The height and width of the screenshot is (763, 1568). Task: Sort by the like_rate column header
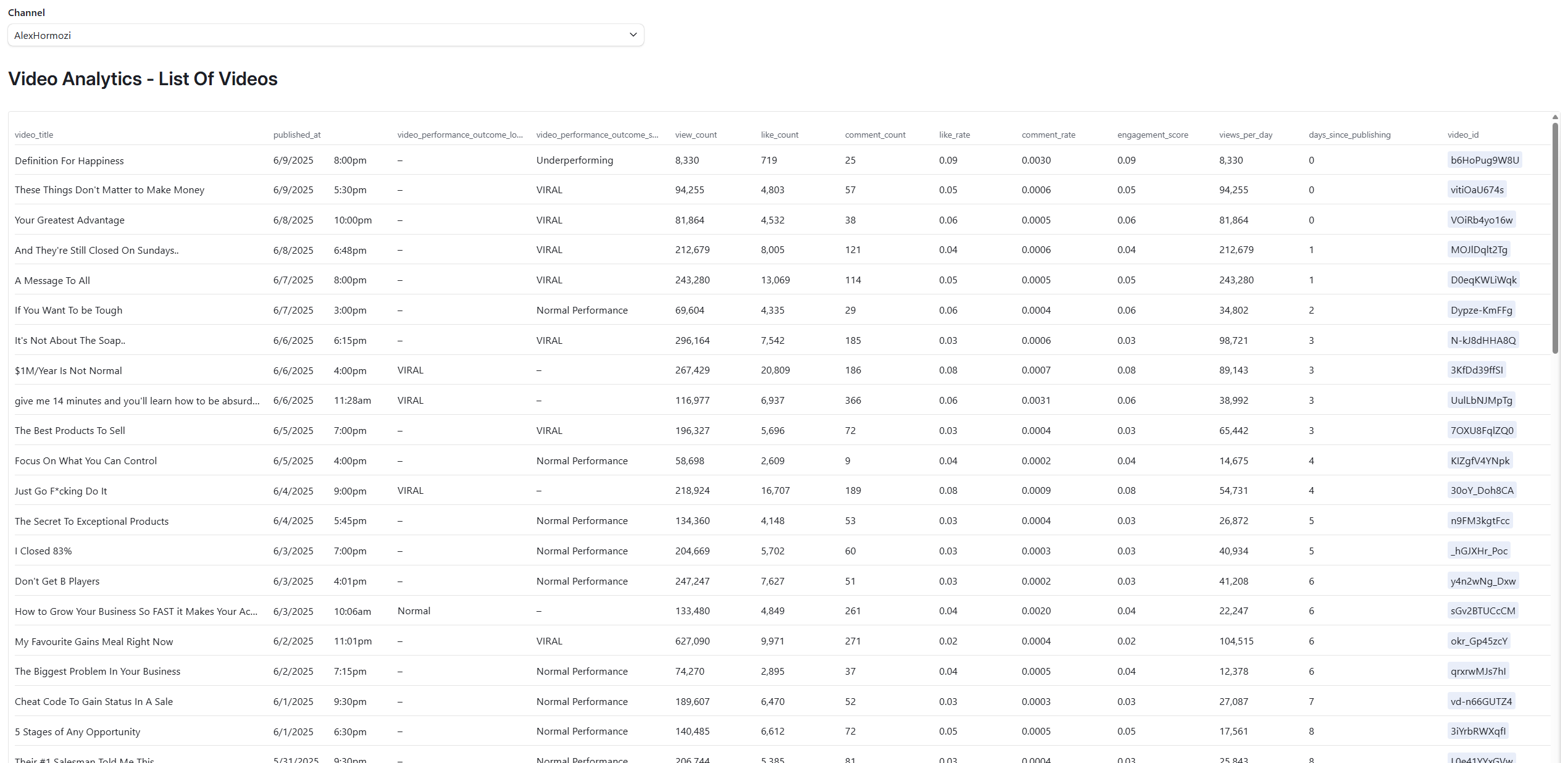coord(954,135)
